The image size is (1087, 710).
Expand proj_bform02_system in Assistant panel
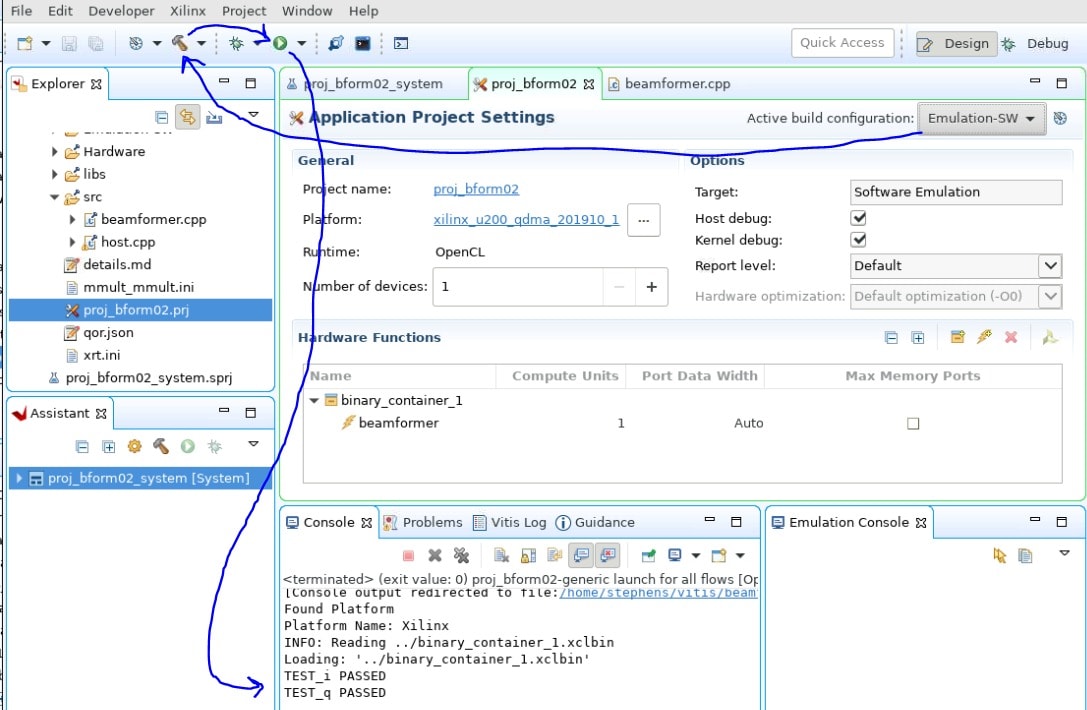point(19,478)
